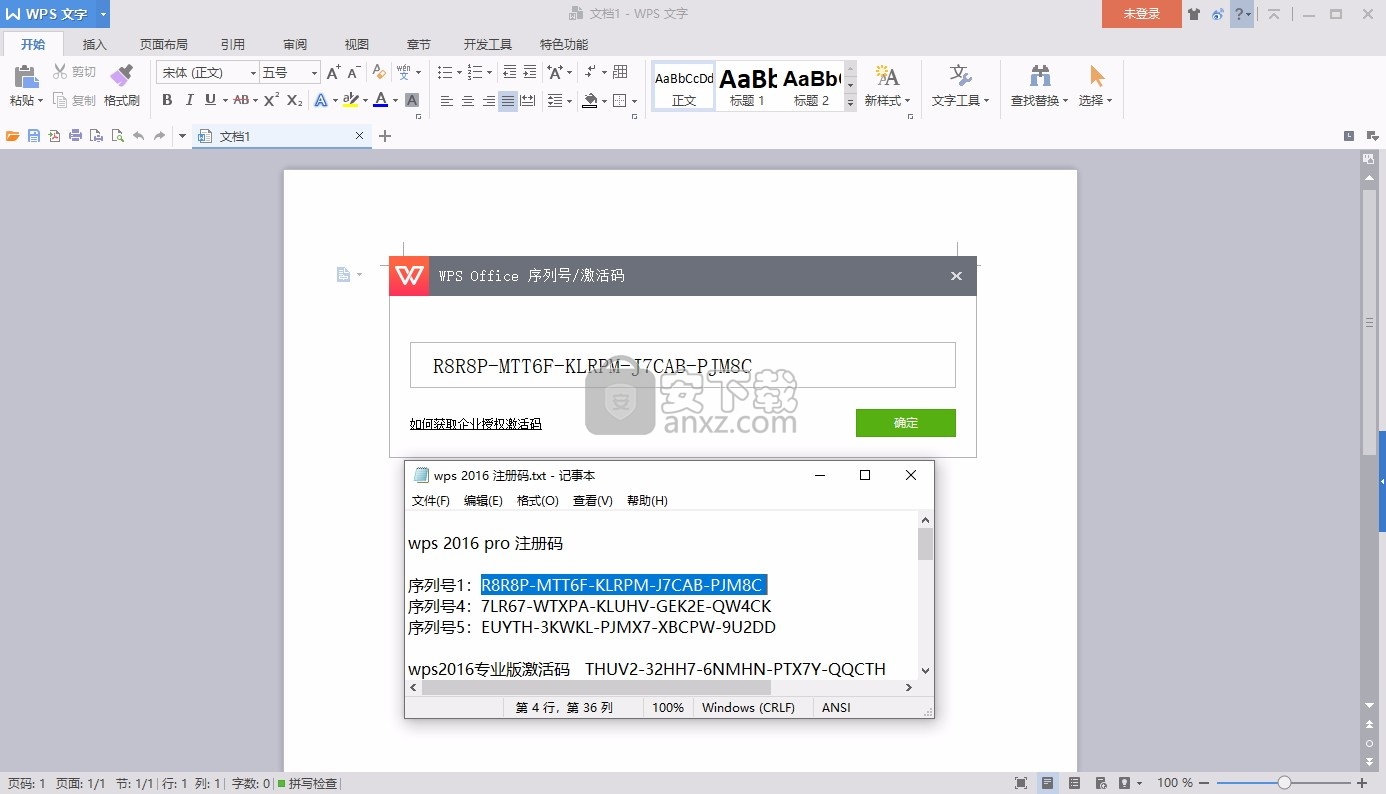Click the redo arrow
1386x794 pixels.
[159, 136]
